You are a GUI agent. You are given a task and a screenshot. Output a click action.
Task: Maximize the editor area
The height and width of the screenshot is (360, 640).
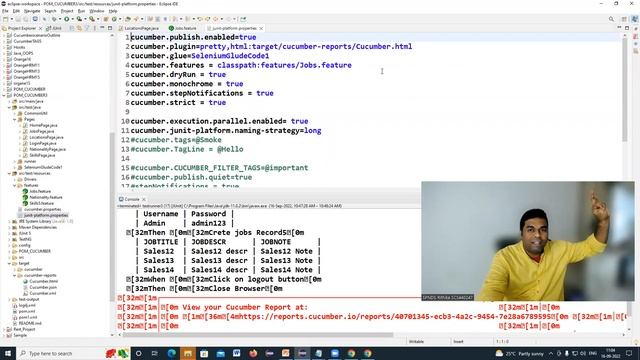coord(627,28)
